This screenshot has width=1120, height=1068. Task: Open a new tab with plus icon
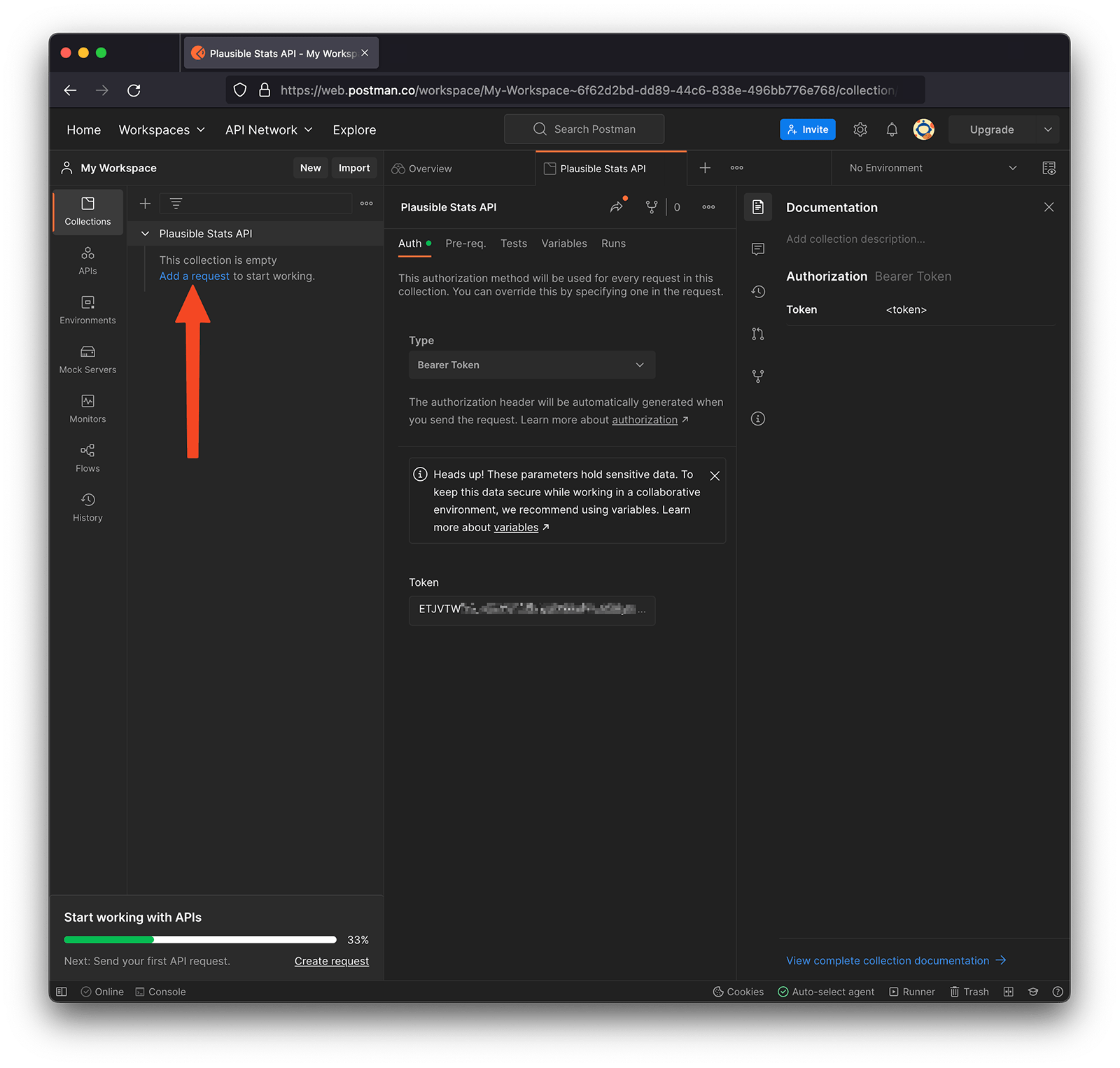(705, 168)
